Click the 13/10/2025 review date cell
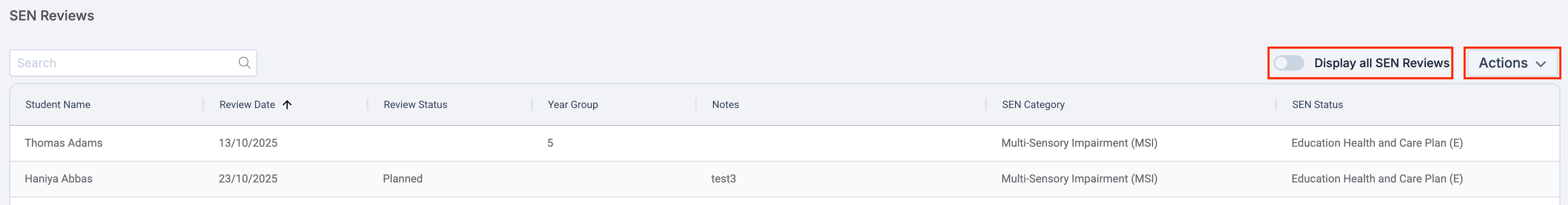1568x205 pixels. 248,143
